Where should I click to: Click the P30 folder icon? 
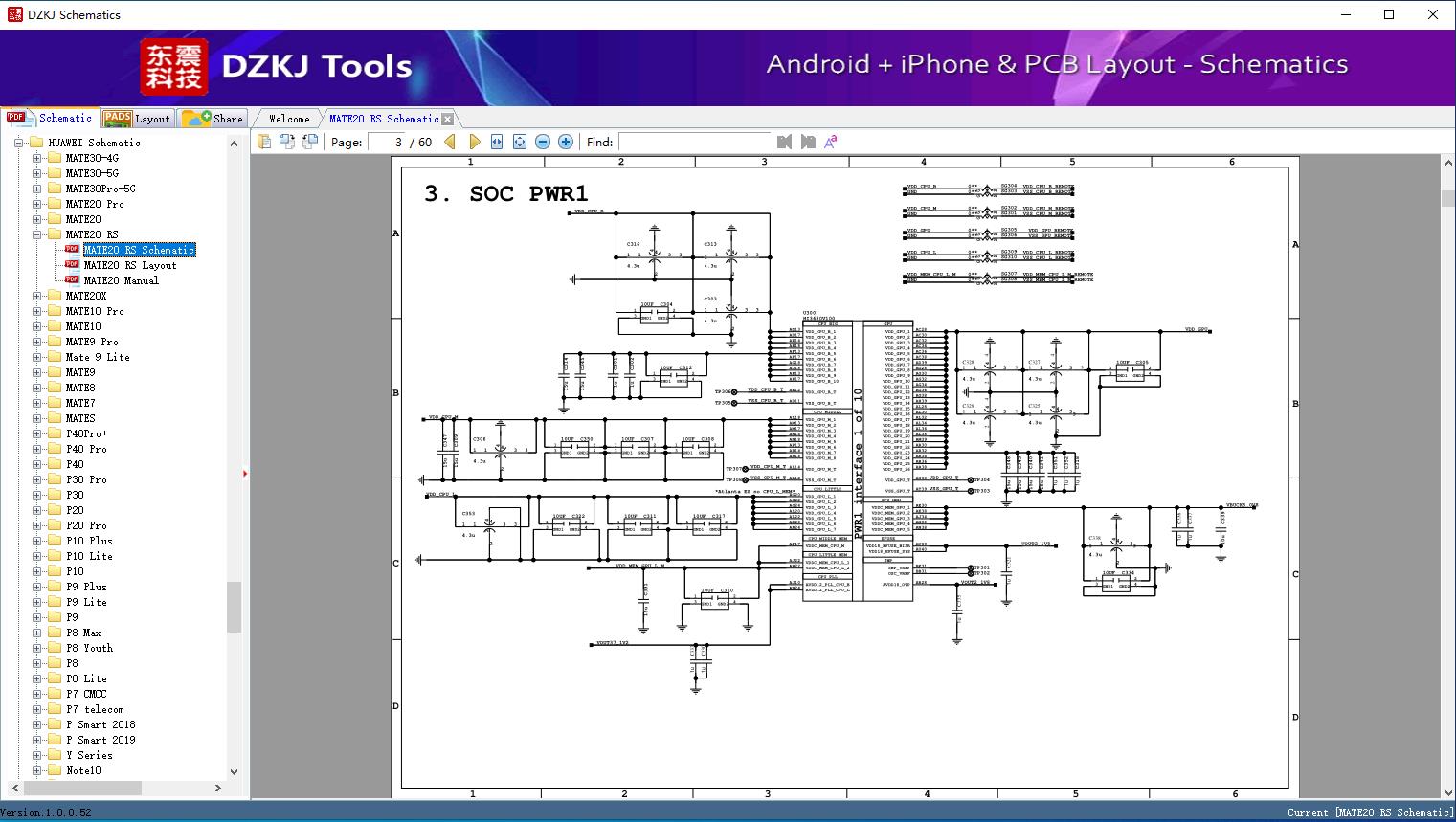pyautogui.click(x=55, y=495)
